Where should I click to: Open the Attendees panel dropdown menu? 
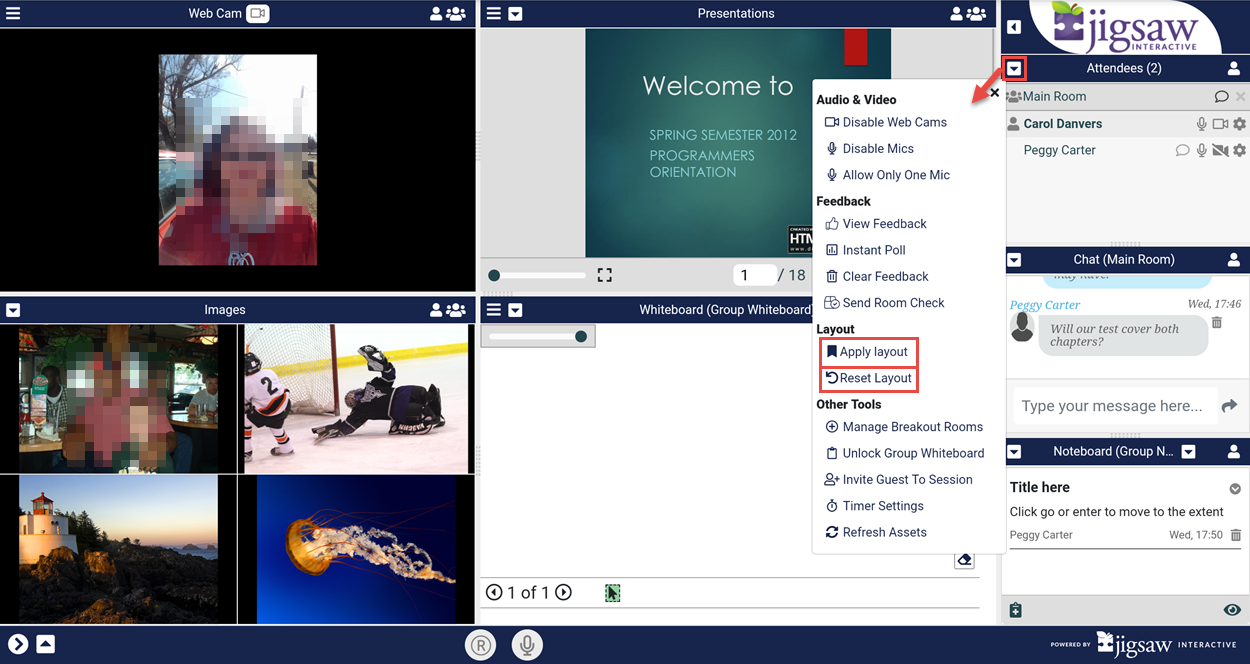tap(1015, 69)
